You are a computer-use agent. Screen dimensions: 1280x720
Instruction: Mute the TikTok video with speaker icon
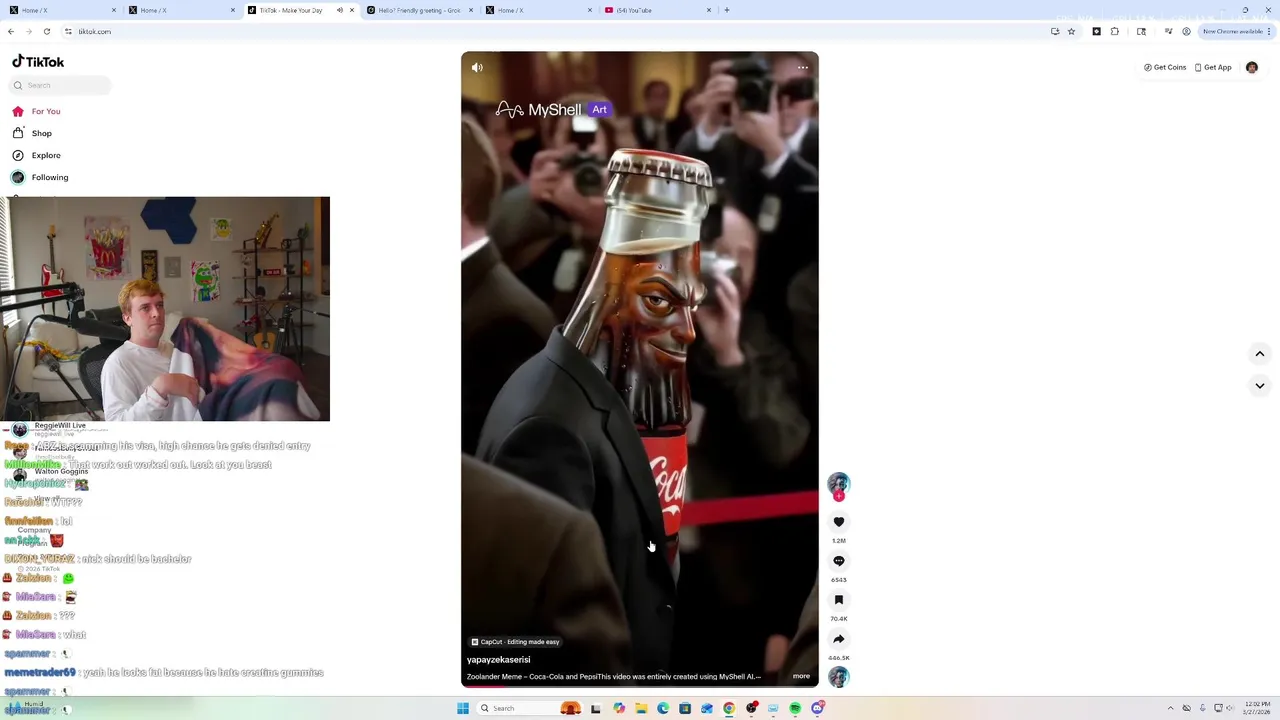[x=477, y=68]
